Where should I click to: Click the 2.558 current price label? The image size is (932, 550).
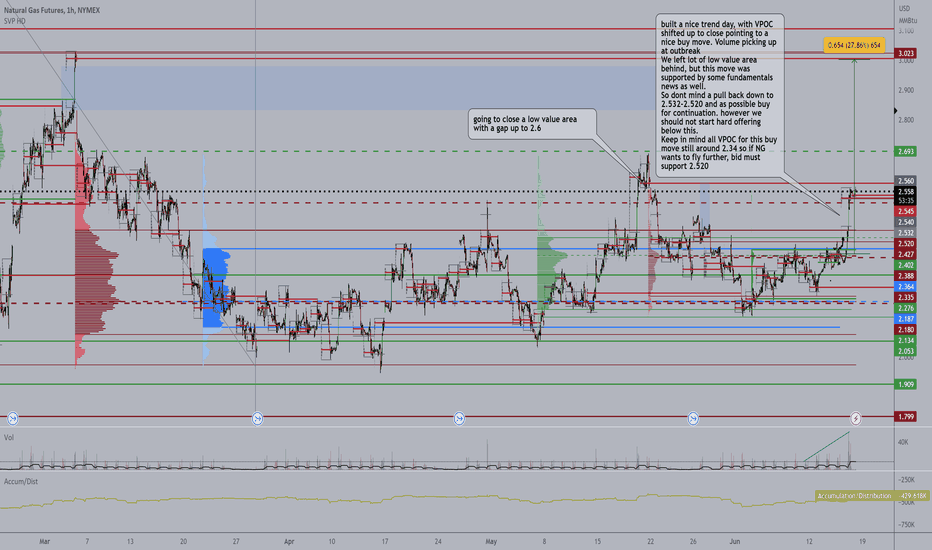[x=906, y=191]
